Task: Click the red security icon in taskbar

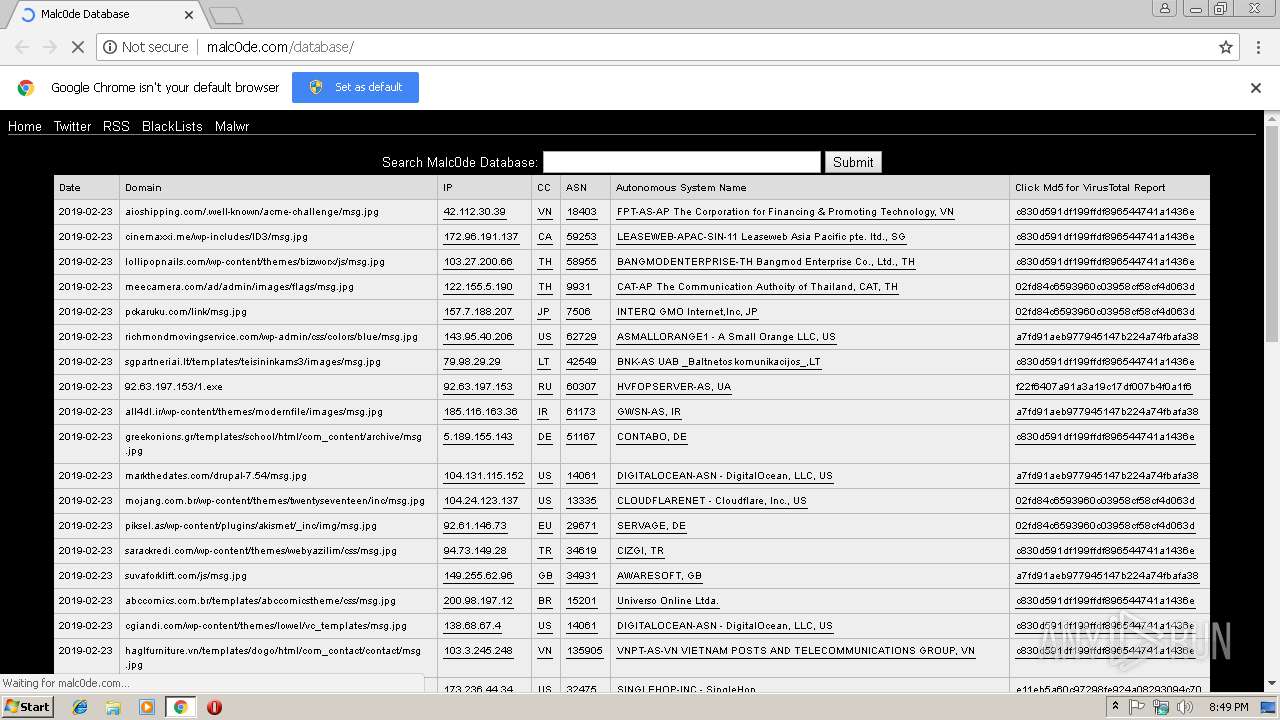Action: pos(214,706)
